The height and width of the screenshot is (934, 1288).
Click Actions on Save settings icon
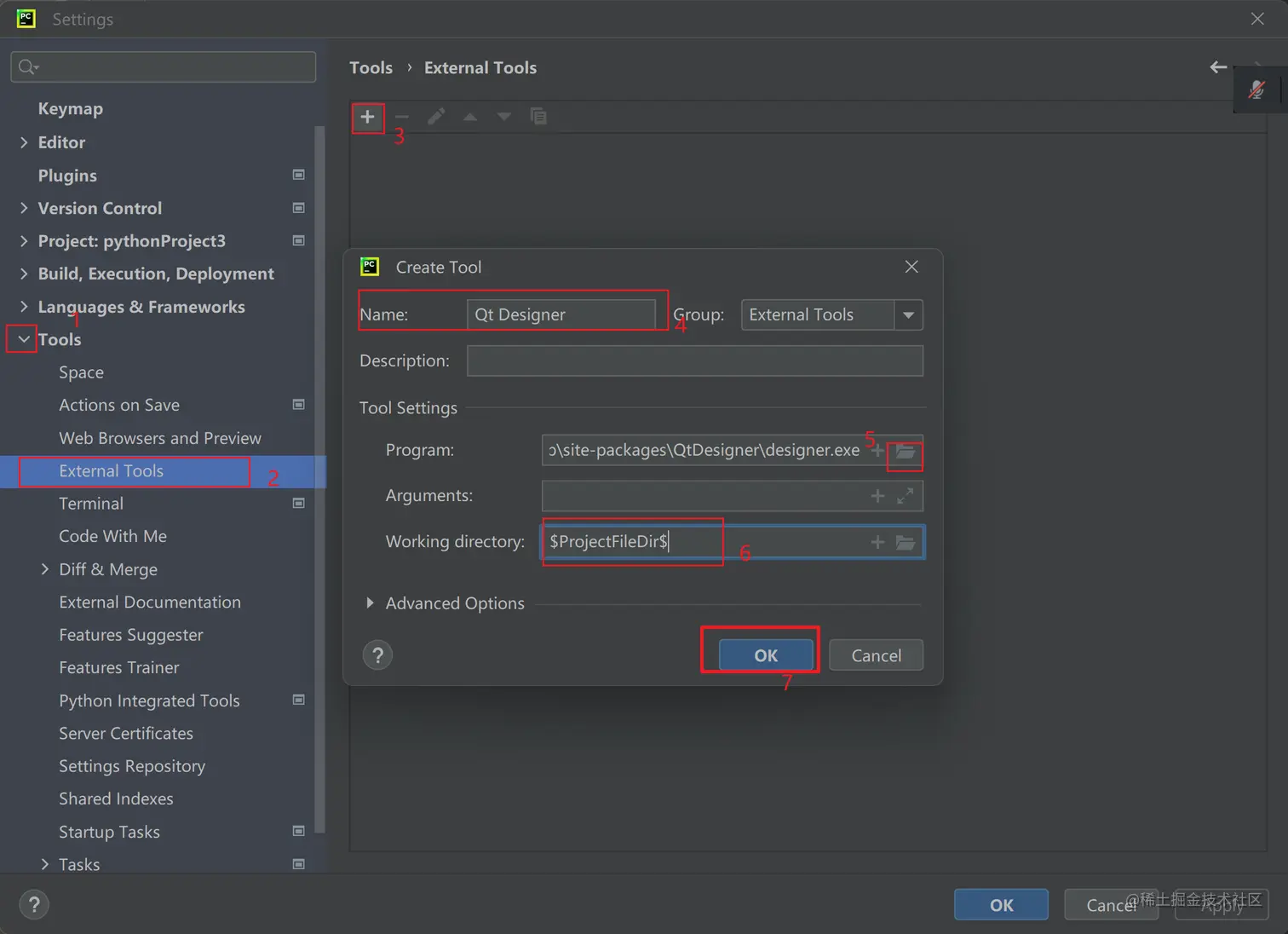pyautogui.click(x=299, y=405)
